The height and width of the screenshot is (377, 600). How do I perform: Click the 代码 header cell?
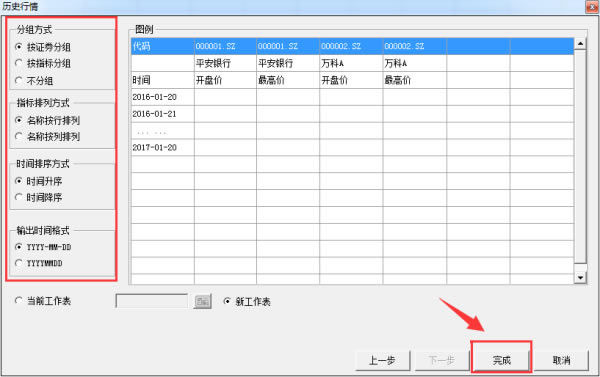click(163, 46)
